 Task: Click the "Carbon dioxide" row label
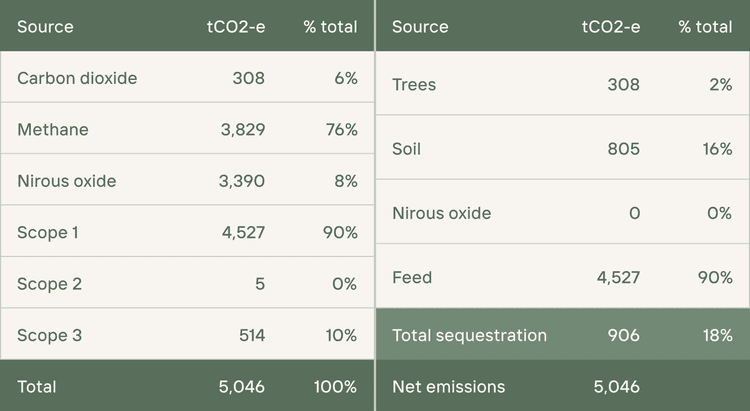(x=77, y=78)
